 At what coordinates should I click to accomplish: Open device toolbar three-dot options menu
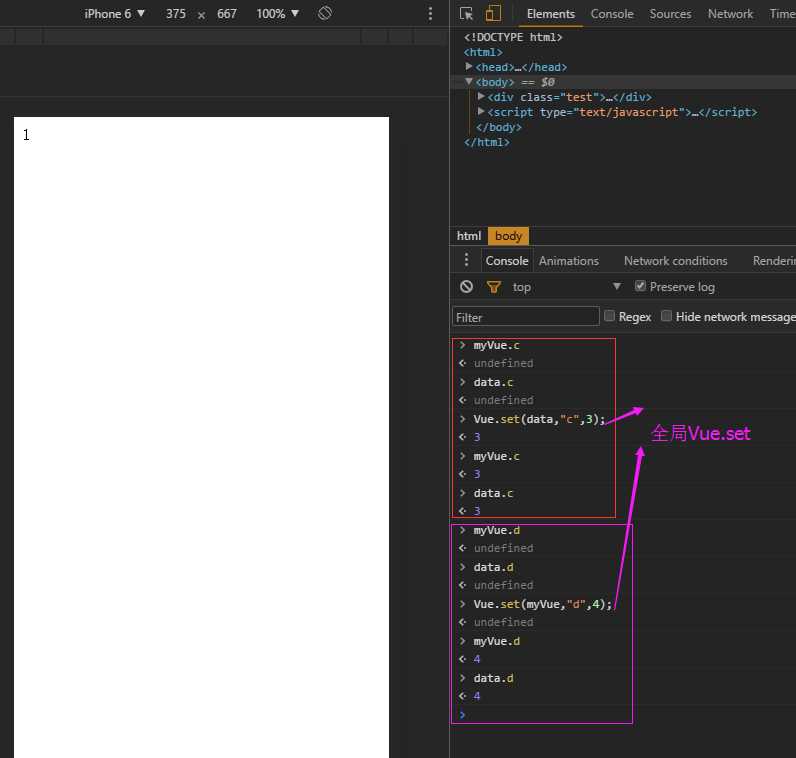point(430,14)
